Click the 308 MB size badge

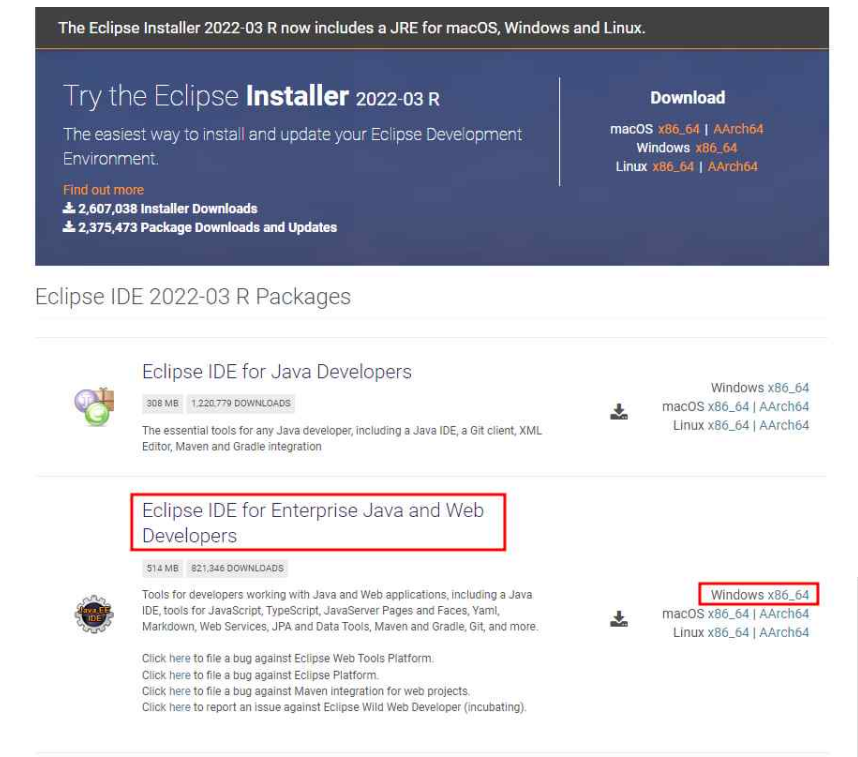click(x=163, y=403)
